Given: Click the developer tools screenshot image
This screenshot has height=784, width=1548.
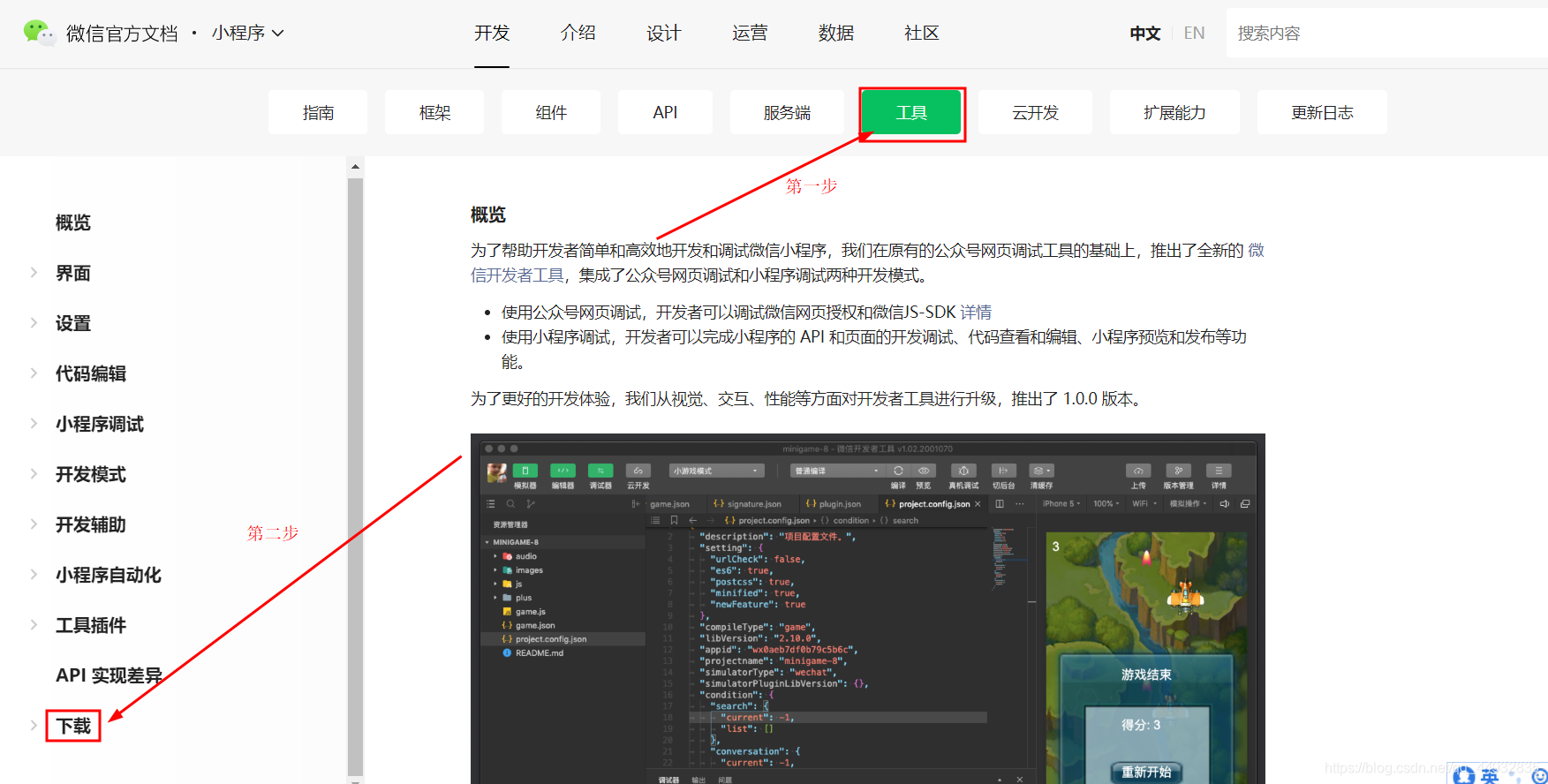Looking at the screenshot, I should click(868, 608).
